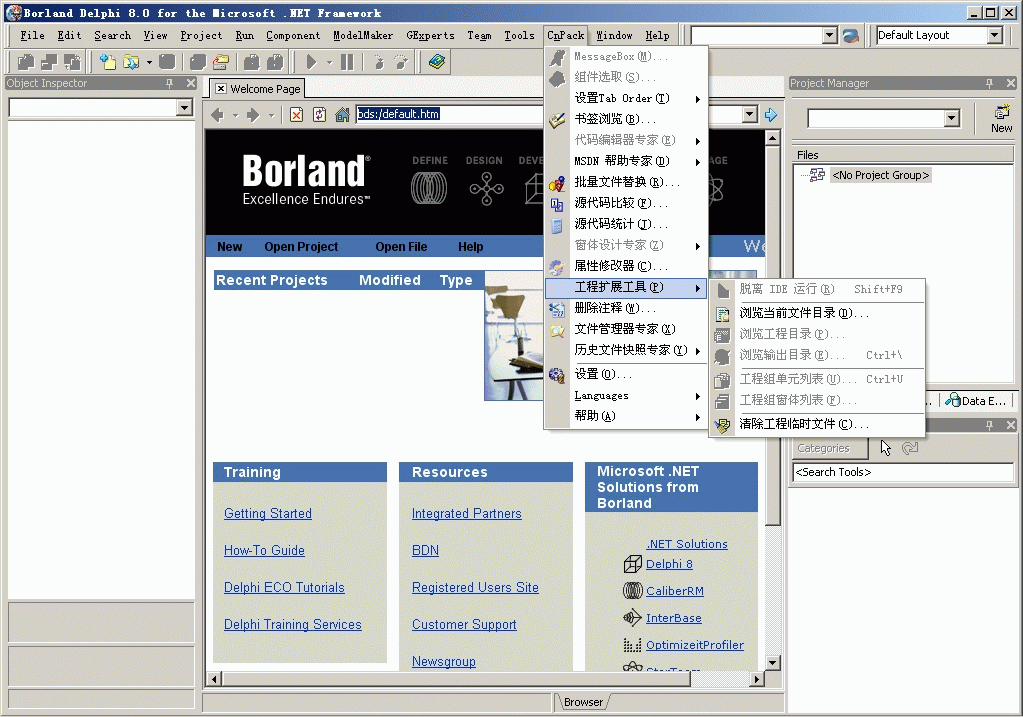The height and width of the screenshot is (717, 1023).
Task: Click the New items icon in main toolbar
Action: click(107, 62)
